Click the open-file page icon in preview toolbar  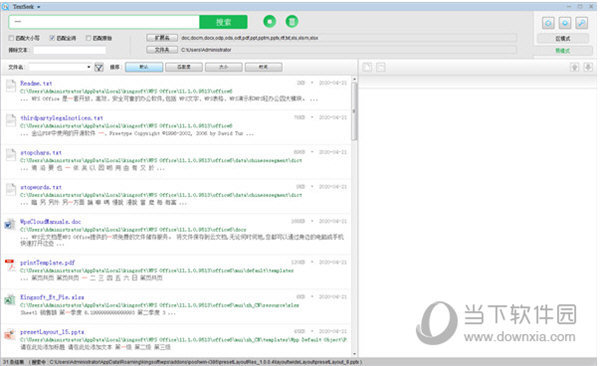click(x=367, y=67)
